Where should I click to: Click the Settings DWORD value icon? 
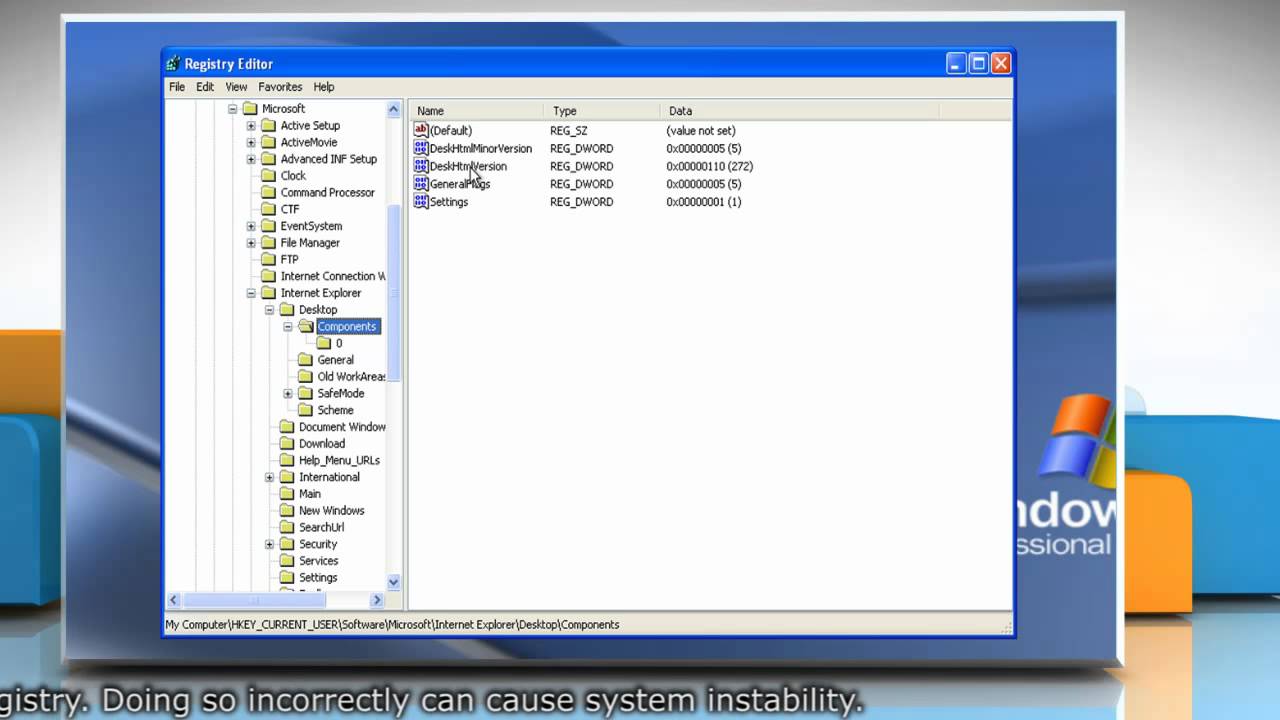(421, 202)
